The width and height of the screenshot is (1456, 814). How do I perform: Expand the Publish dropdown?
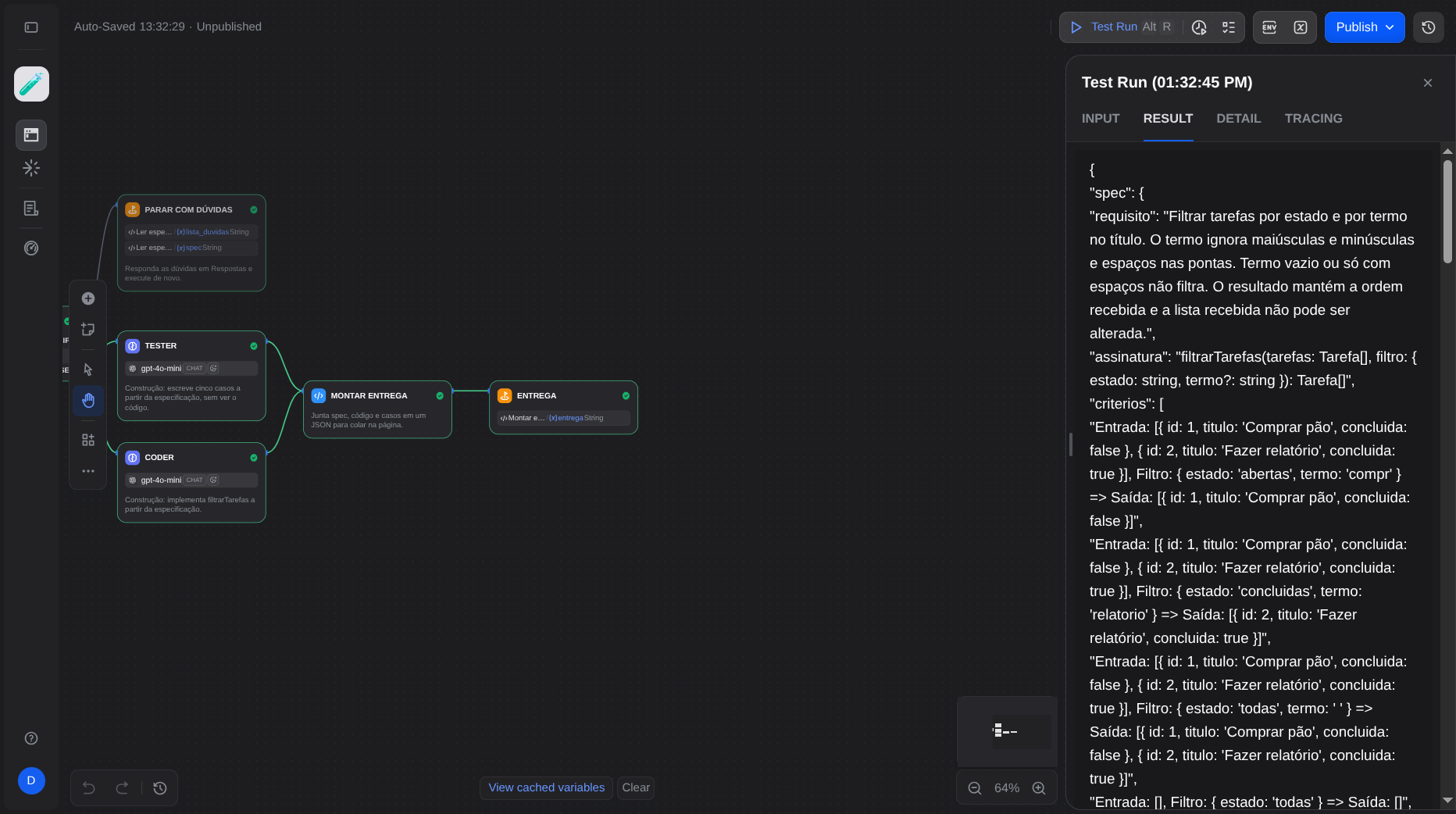point(1365,27)
